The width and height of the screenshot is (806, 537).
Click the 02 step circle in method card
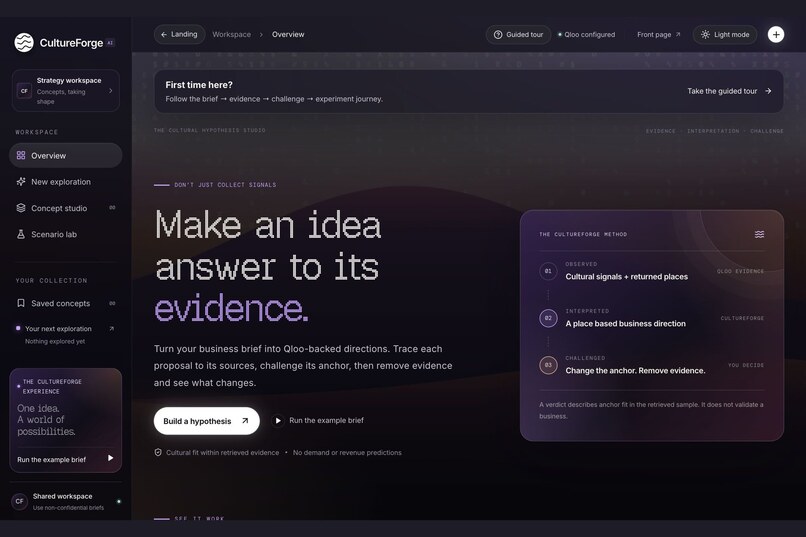point(548,318)
